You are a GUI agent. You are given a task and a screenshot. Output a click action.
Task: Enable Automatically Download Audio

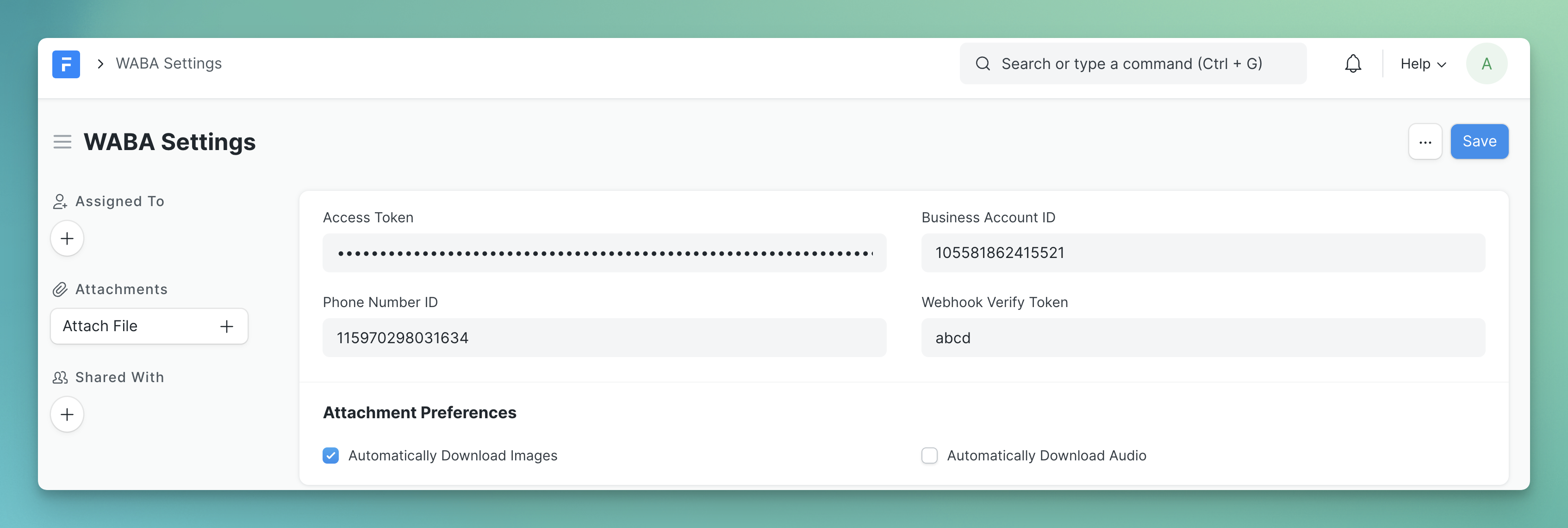click(929, 456)
